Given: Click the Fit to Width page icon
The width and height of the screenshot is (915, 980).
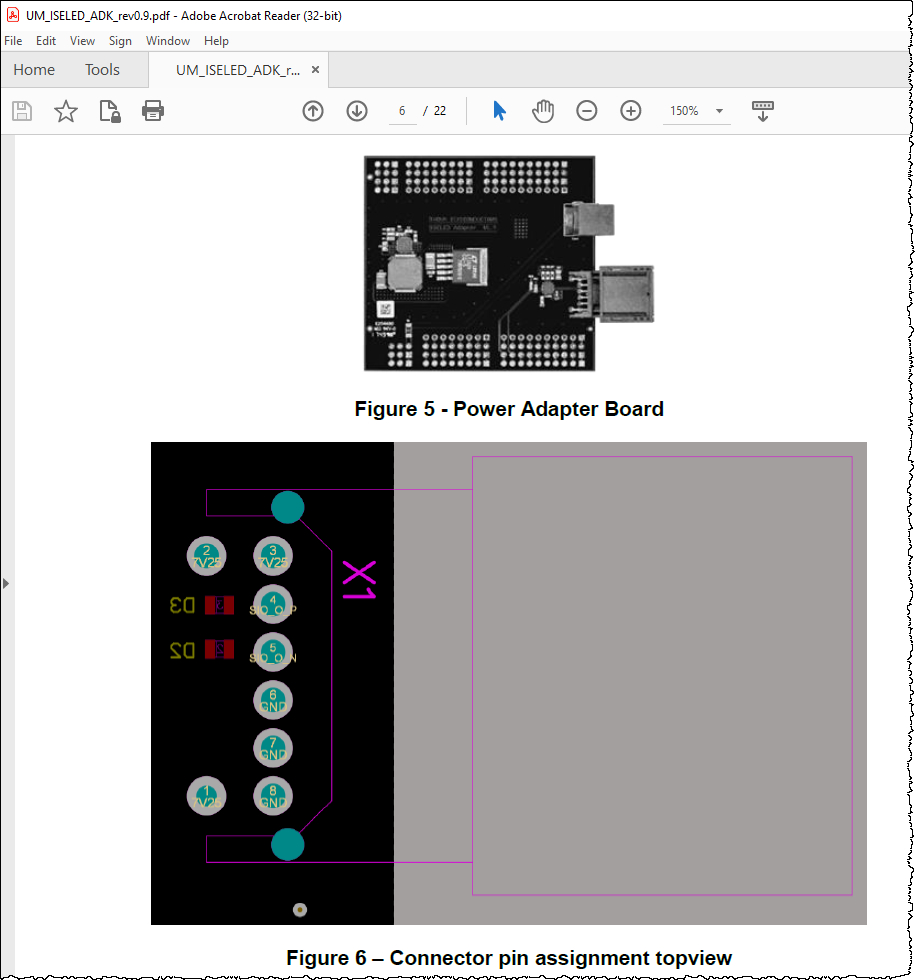Looking at the screenshot, I should 763,111.
